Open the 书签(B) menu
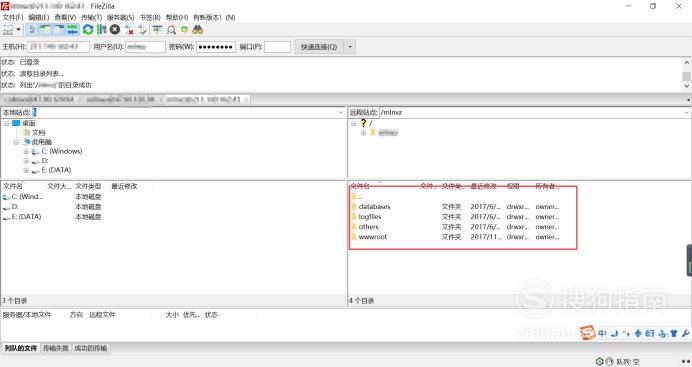692x367 pixels. [x=150, y=17]
